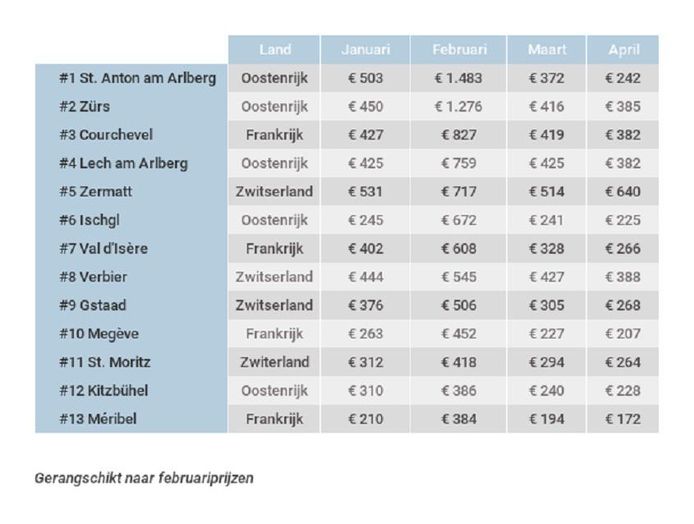Screen dimensions: 694x524
Task: Select Gstaad's February price € 506
Action: (x=459, y=305)
